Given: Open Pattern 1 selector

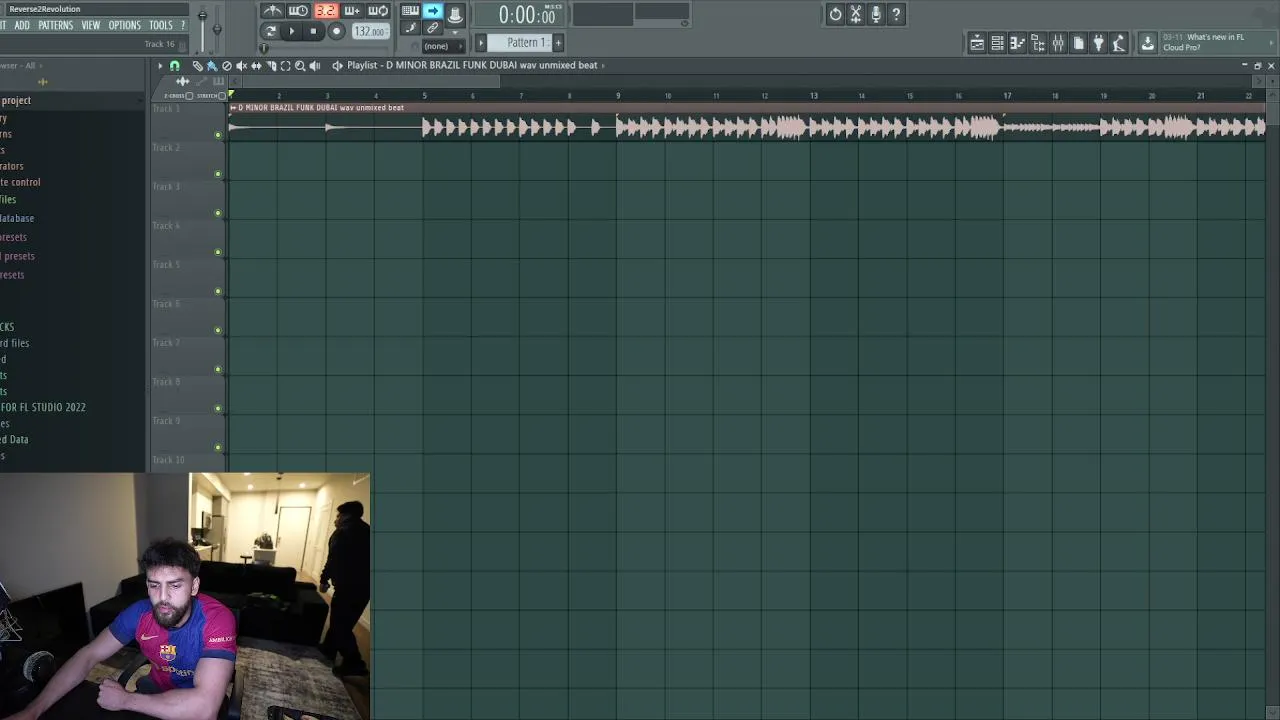Looking at the screenshot, I should [x=520, y=42].
